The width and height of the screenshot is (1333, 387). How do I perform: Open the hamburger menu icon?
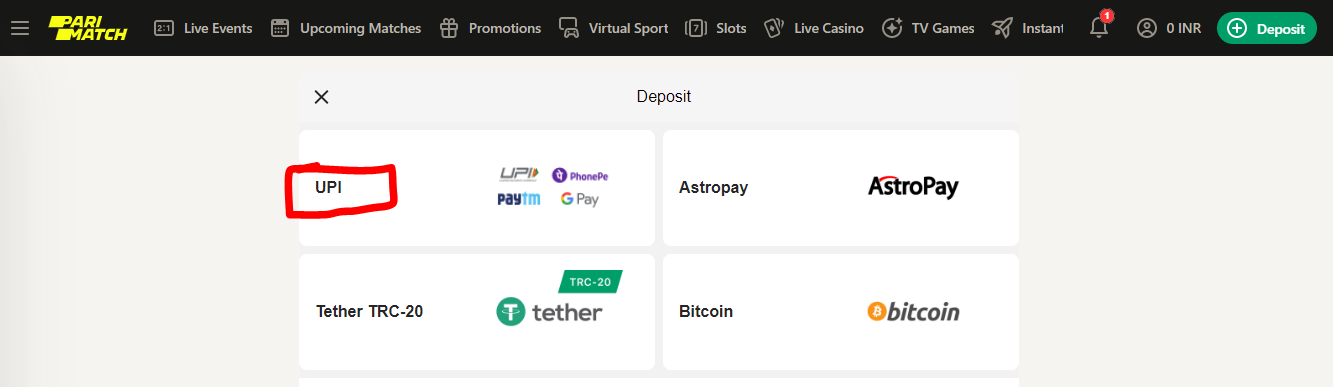[x=20, y=28]
